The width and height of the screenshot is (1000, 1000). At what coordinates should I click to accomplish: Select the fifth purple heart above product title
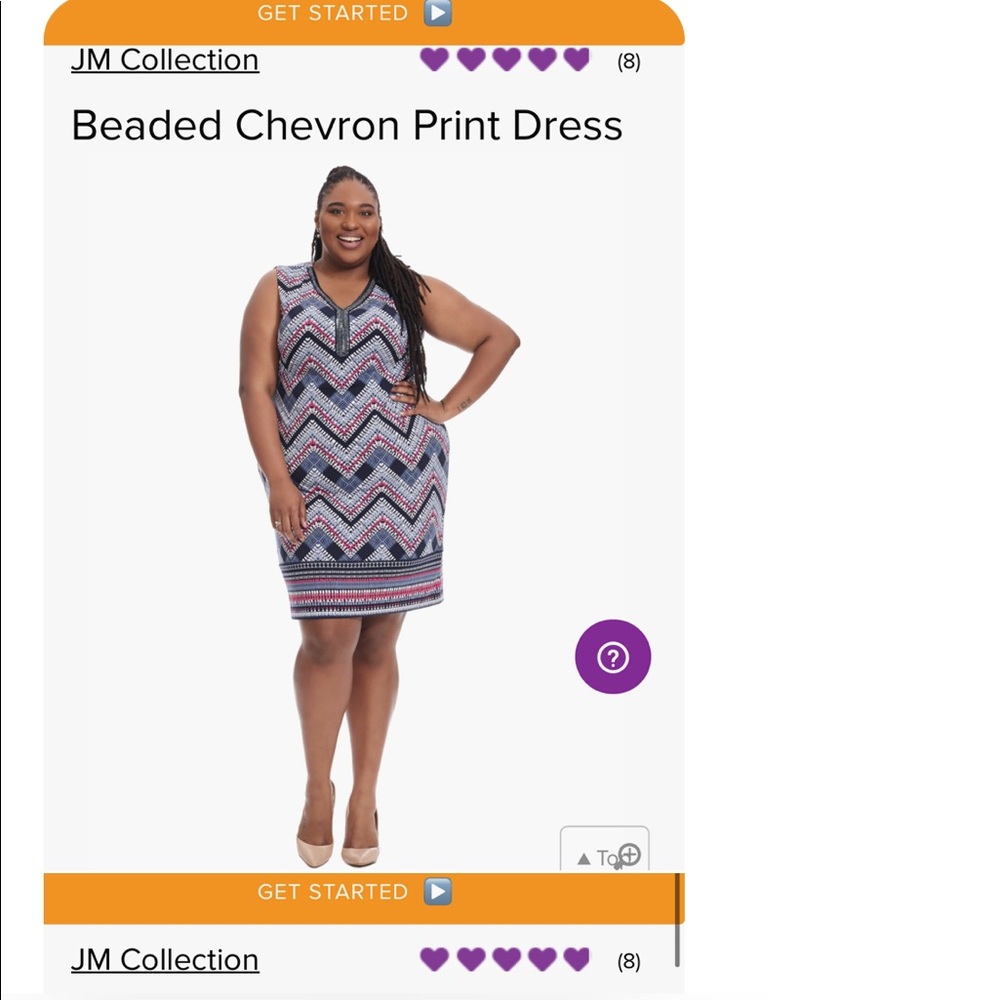(x=577, y=59)
